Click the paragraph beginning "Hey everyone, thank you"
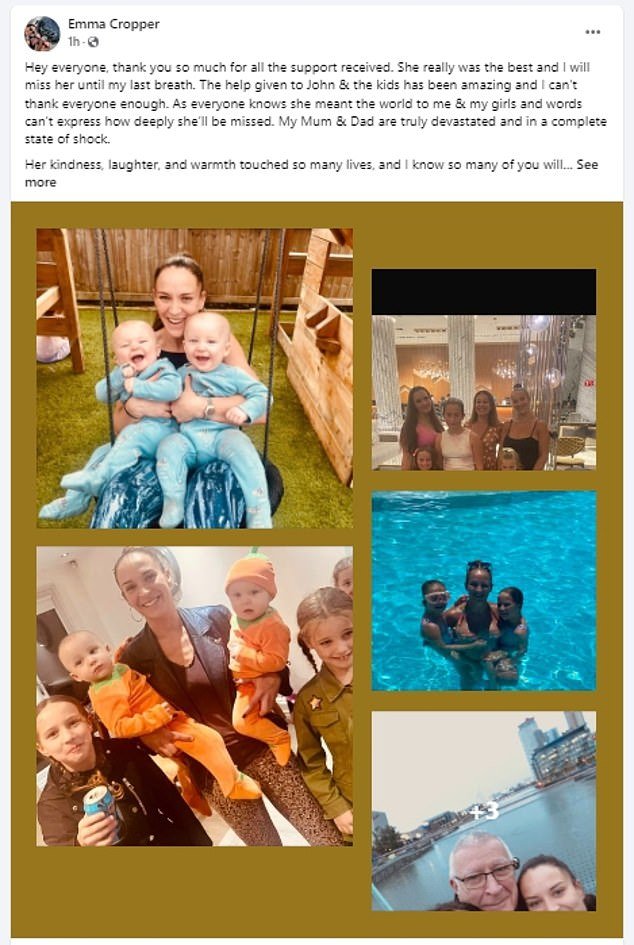Viewport: 634px width, 945px height. (x=316, y=103)
